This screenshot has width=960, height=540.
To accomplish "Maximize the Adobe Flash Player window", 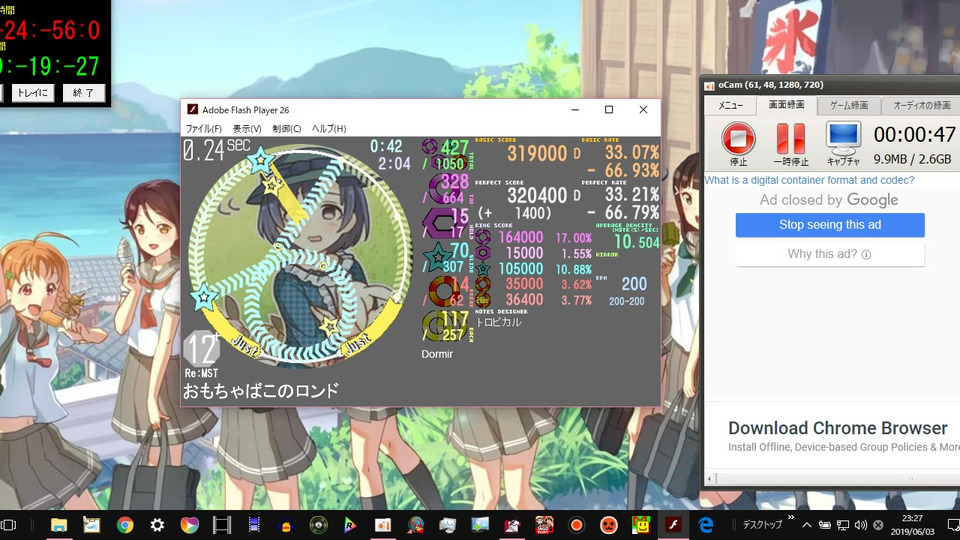I will click(609, 110).
